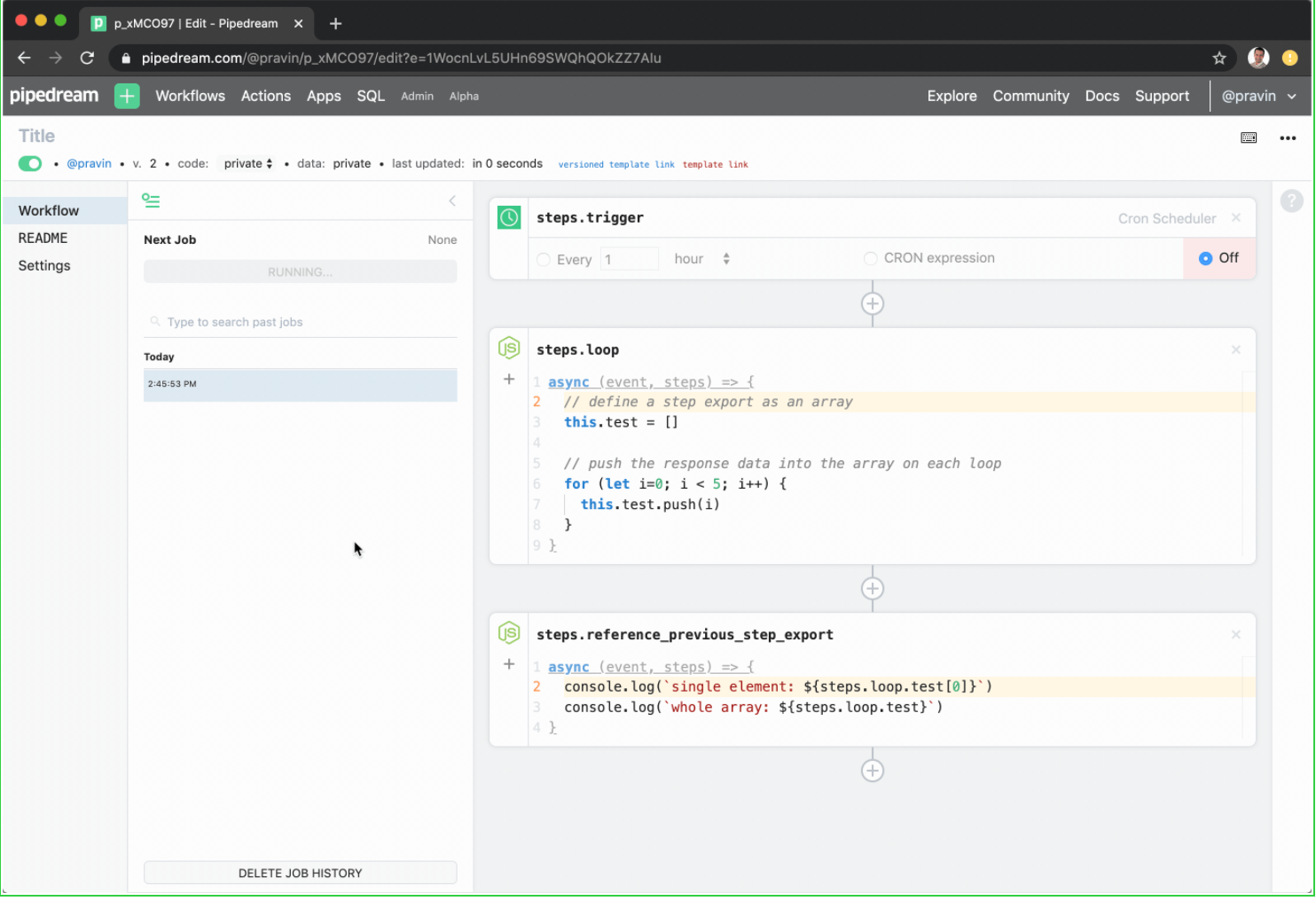Click the help question mark icon

coord(1291,201)
